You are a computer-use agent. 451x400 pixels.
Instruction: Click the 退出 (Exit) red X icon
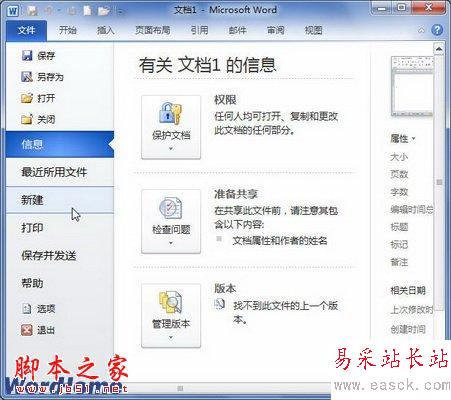pos(27,330)
